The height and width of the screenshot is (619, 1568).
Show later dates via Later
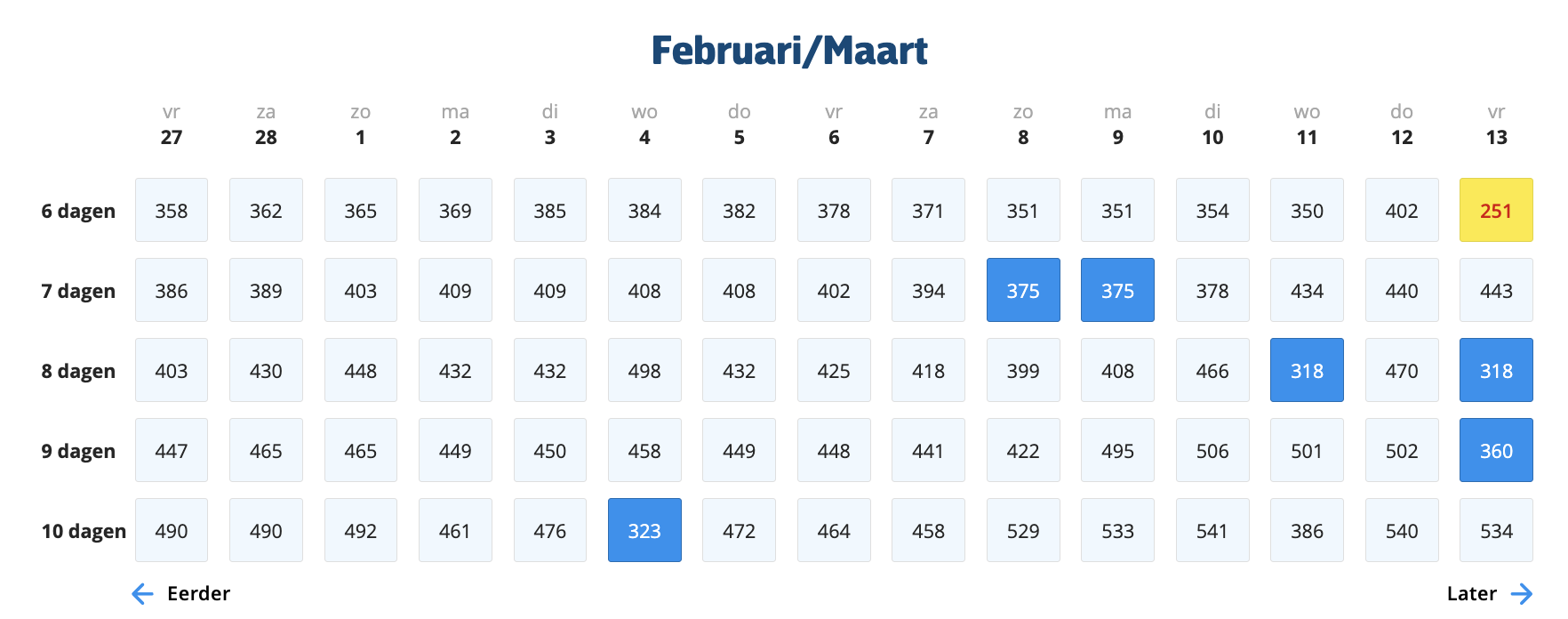[x=1471, y=594]
